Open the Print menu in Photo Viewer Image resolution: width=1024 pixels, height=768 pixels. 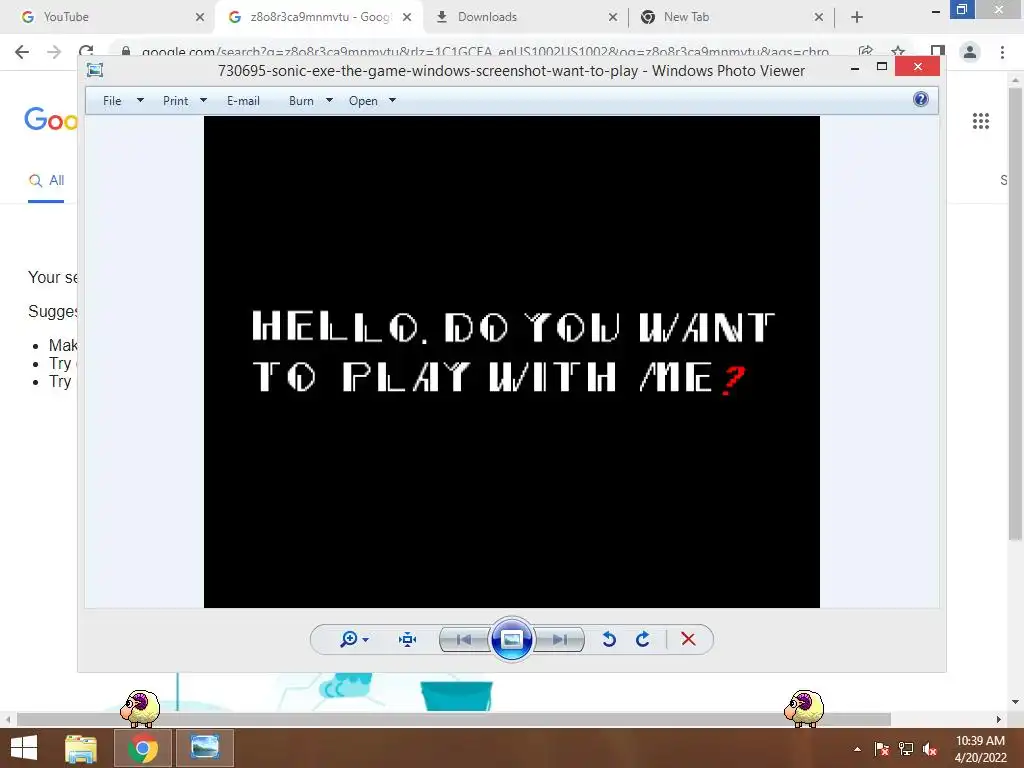175,101
